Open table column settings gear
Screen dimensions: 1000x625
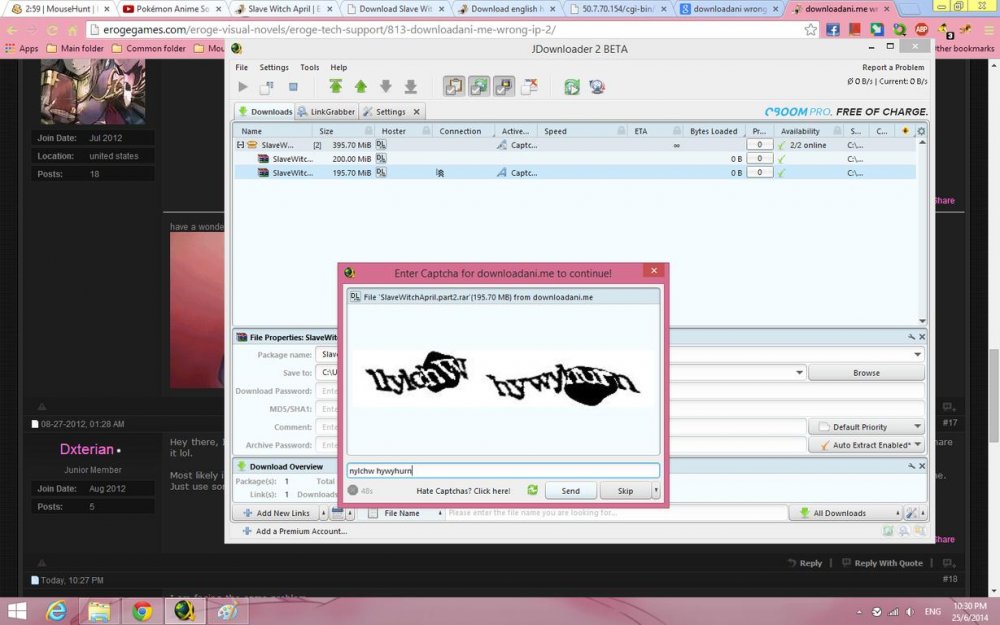921,131
